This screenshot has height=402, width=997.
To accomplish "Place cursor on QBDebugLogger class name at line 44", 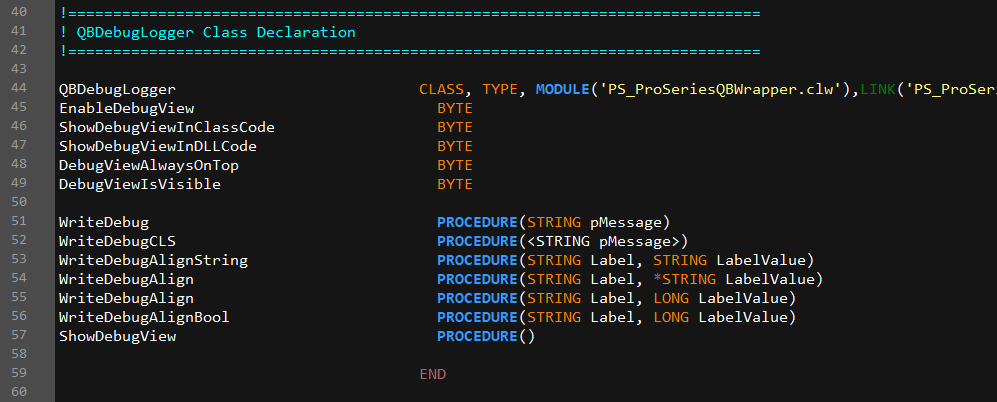I will coord(117,89).
